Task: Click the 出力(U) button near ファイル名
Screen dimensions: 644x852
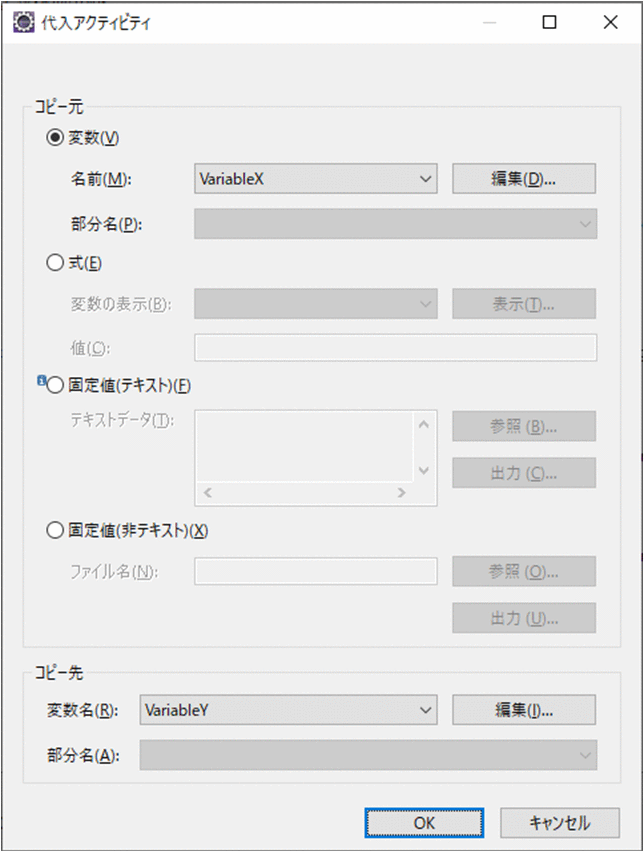Action: [x=524, y=618]
